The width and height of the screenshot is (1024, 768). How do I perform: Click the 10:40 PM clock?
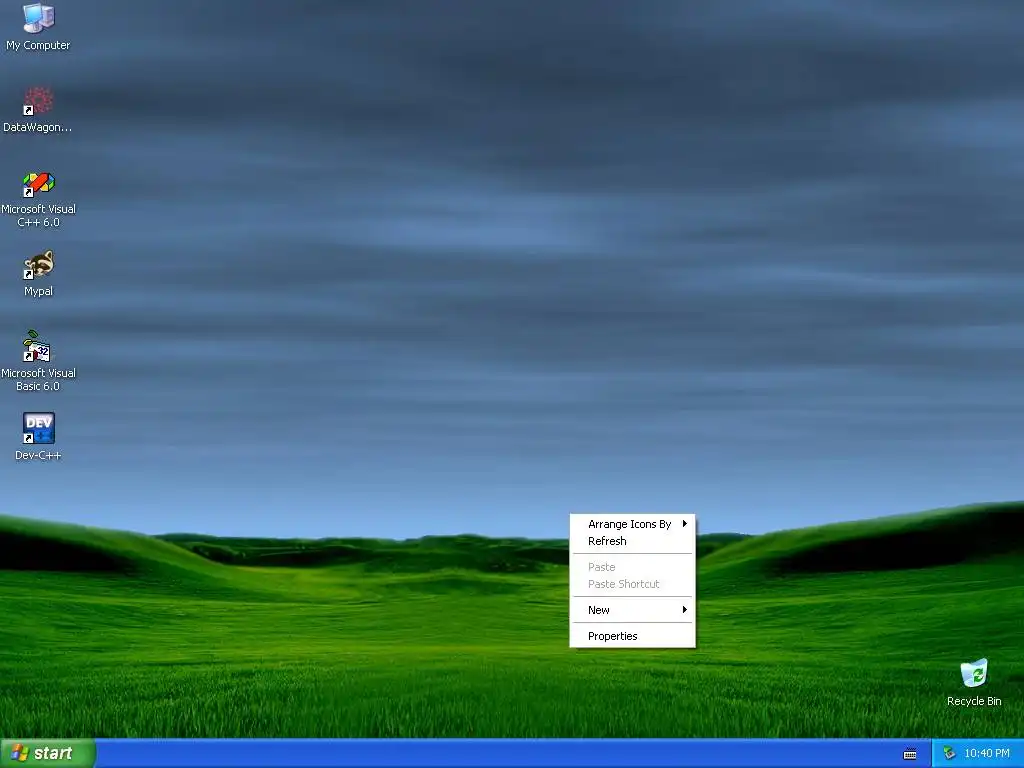(987, 754)
